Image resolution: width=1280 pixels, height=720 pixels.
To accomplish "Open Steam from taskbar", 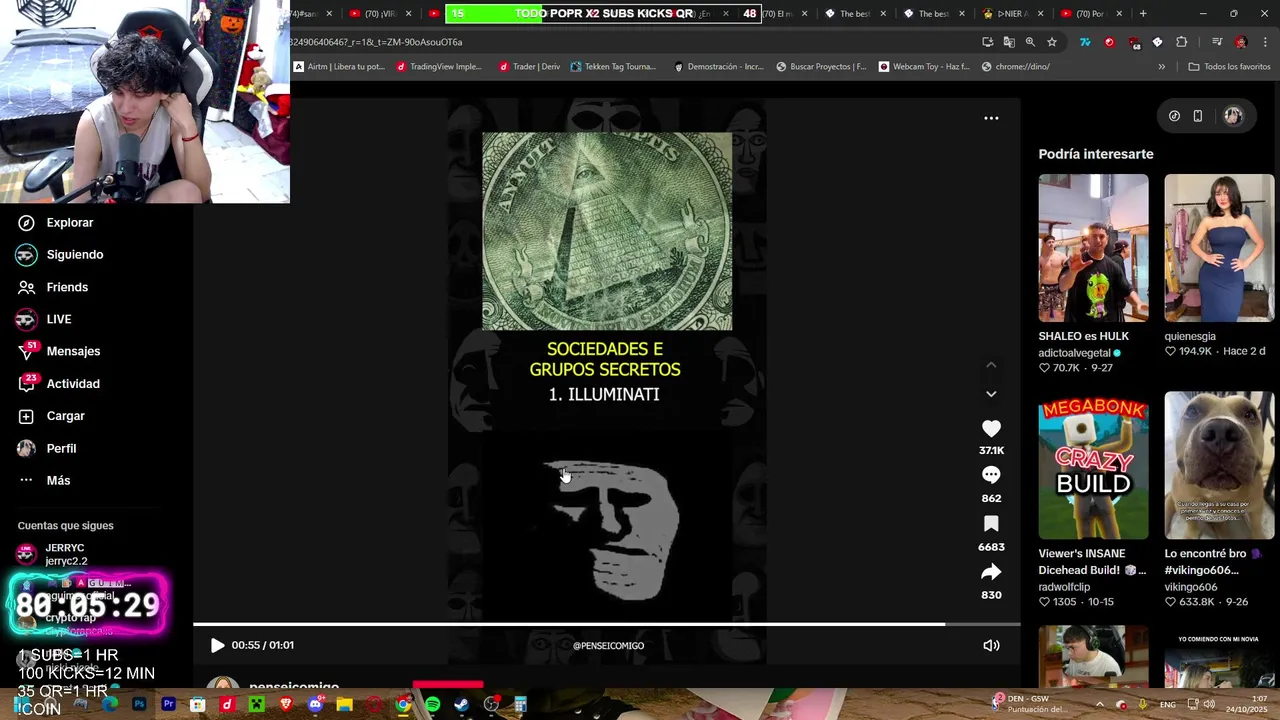I will pyautogui.click(x=461, y=705).
